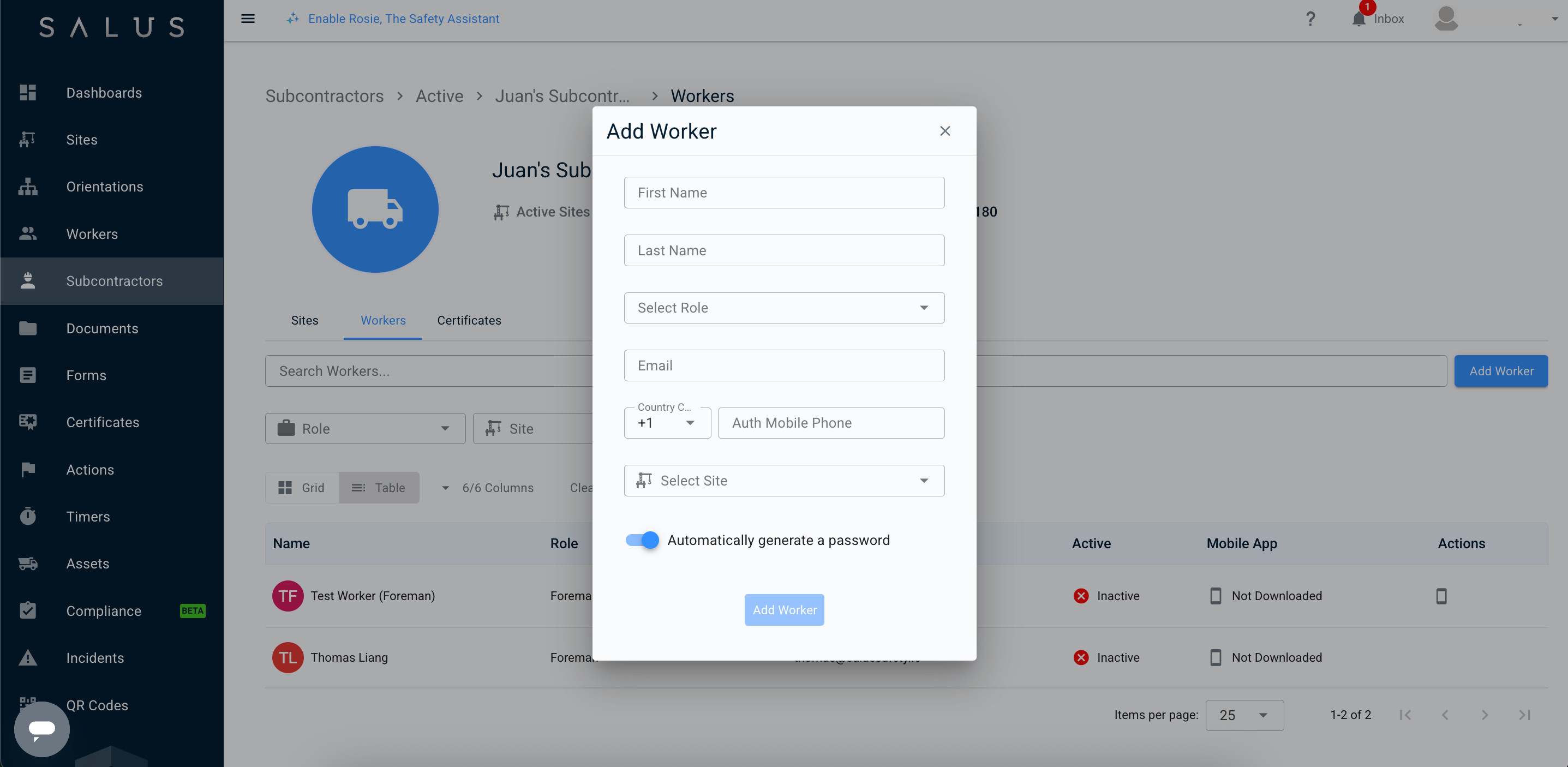Click the user profile avatar
This screenshot has width=1568, height=767.
tap(1446, 18)
